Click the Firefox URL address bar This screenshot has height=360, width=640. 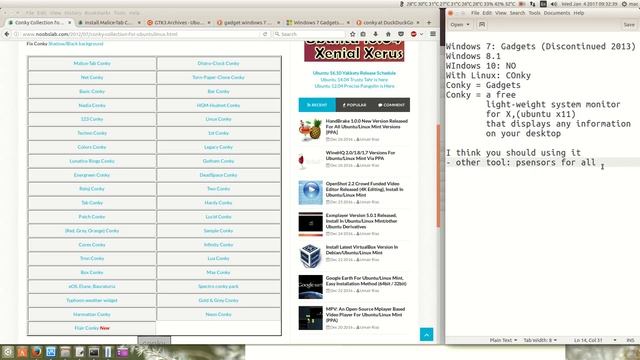[139, 34]
